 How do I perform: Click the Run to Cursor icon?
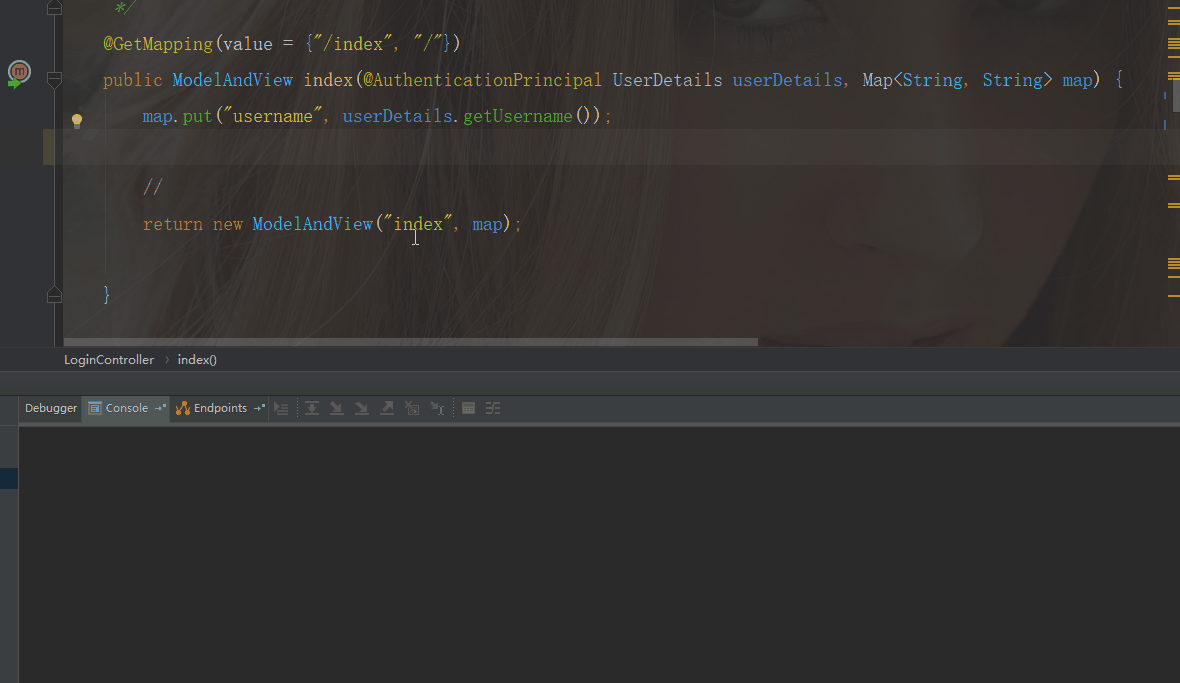click(437, 408)
